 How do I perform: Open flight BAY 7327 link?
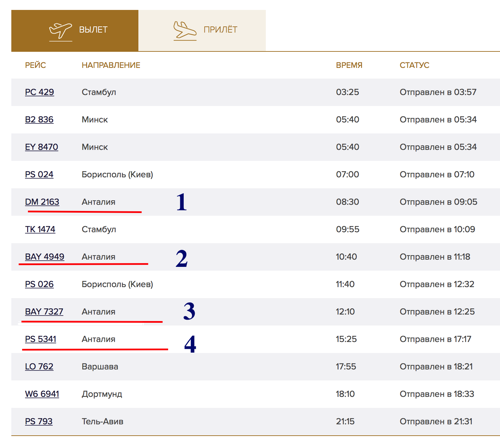(x=44, y=312)
